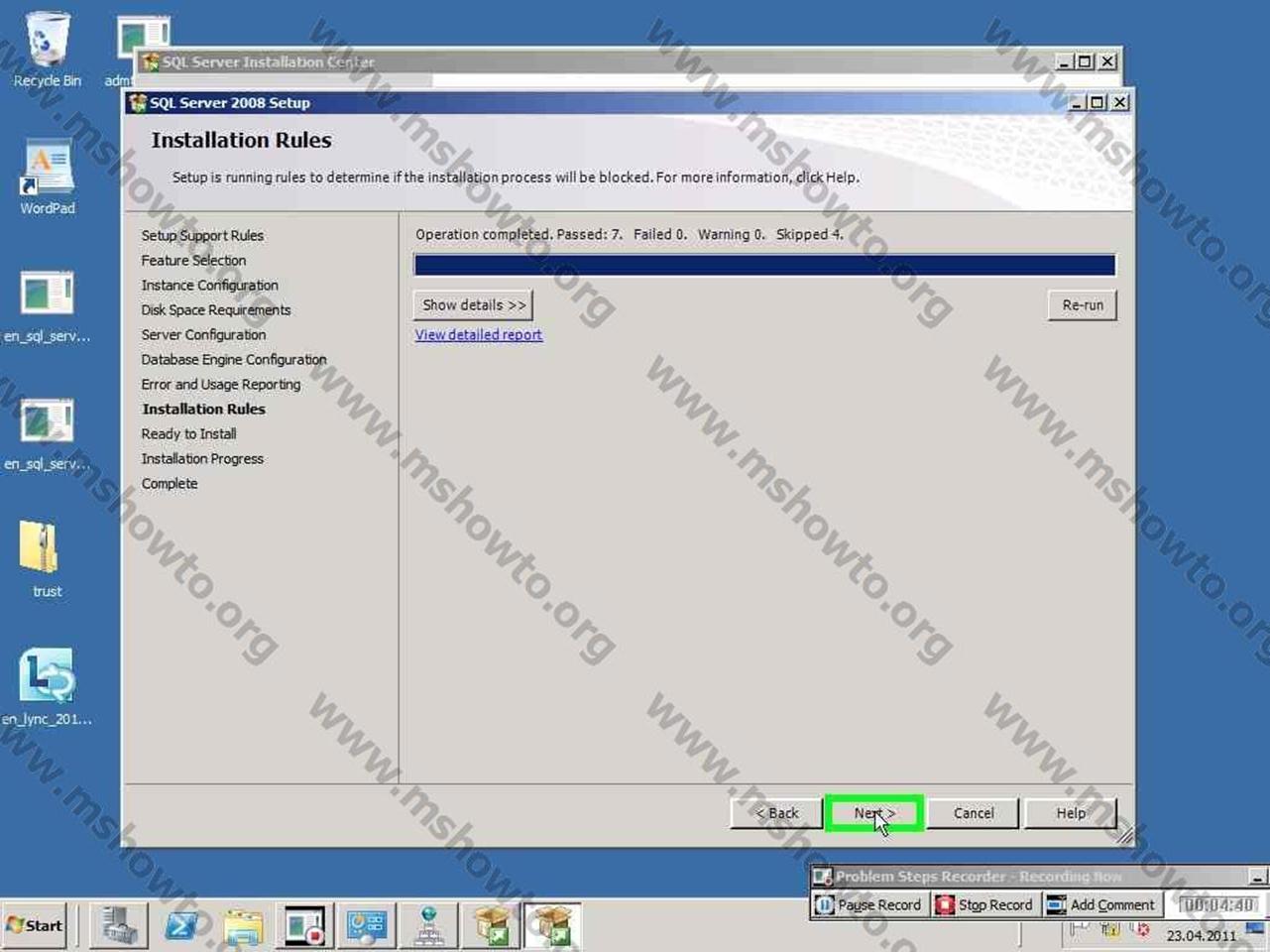Screen dimensions: 1270x952
Task: Open the Start menu
Action: click(35, 925)
